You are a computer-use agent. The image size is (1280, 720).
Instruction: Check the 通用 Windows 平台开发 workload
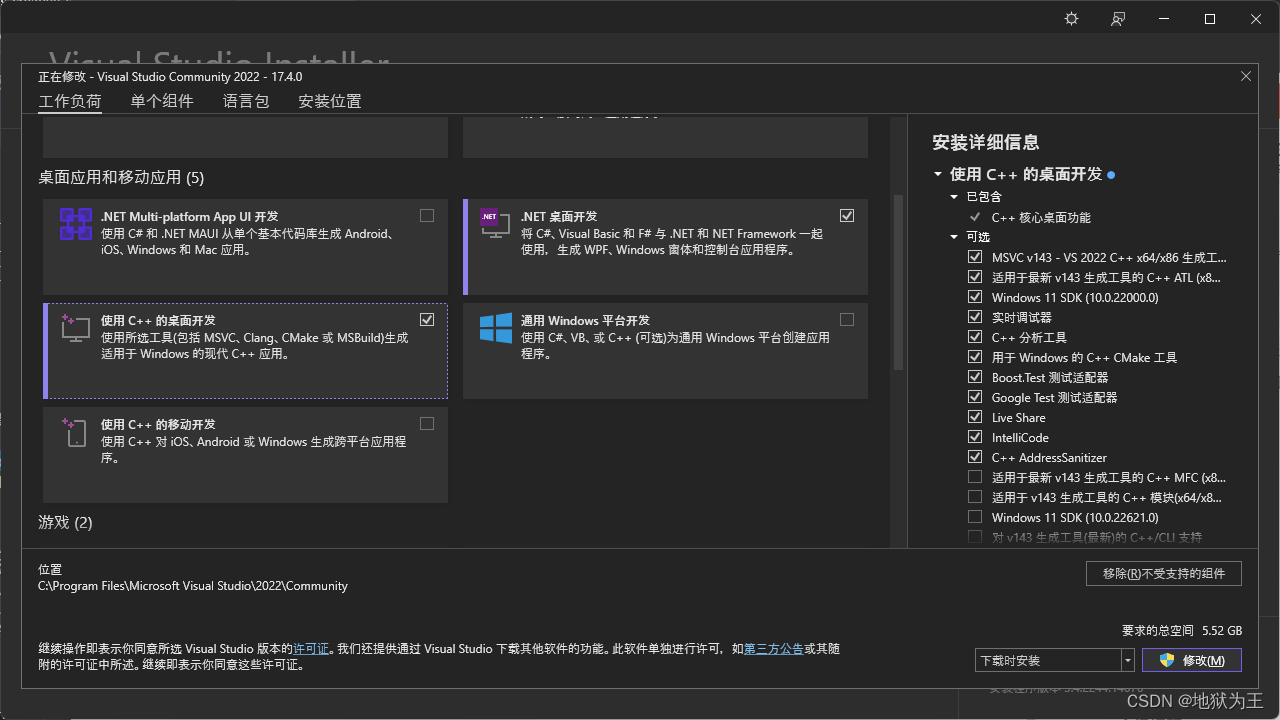click(x=847, y=319)
